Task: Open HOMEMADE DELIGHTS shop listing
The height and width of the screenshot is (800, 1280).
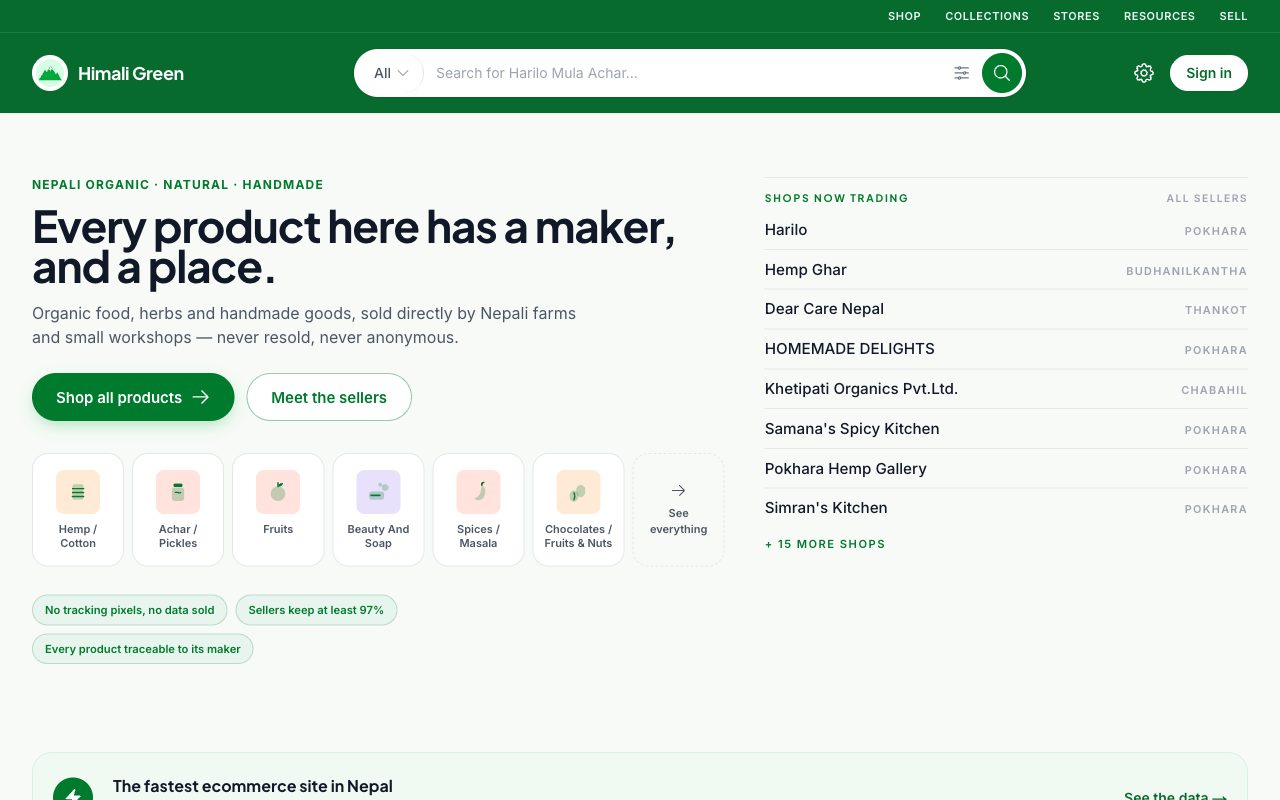Action: [x=1006, y=349]
